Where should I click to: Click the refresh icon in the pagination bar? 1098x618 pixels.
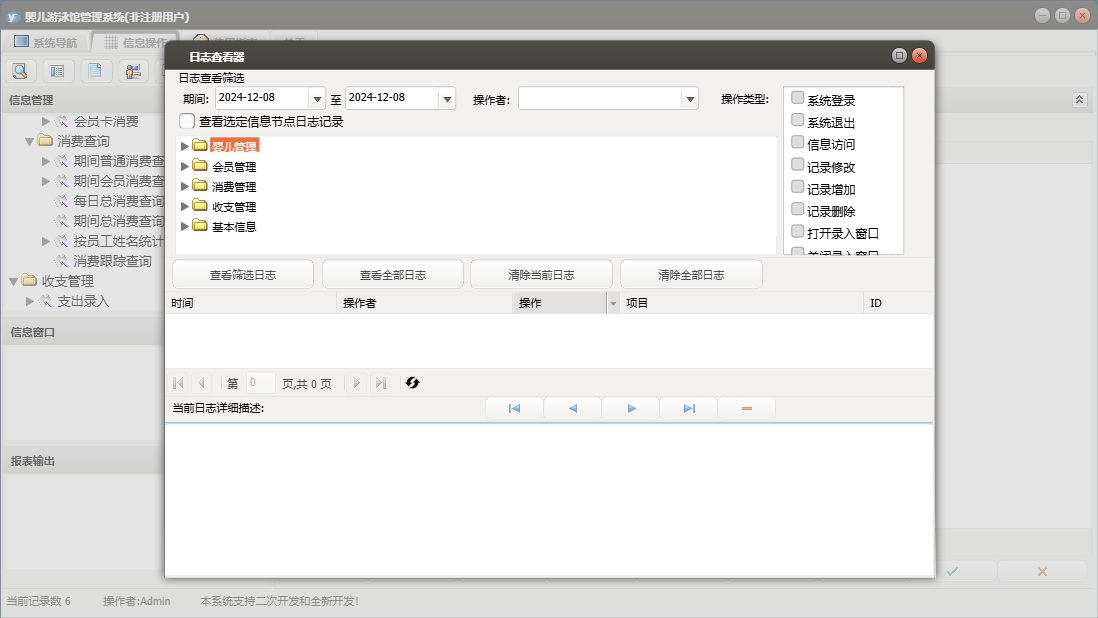tap(412, 383)
